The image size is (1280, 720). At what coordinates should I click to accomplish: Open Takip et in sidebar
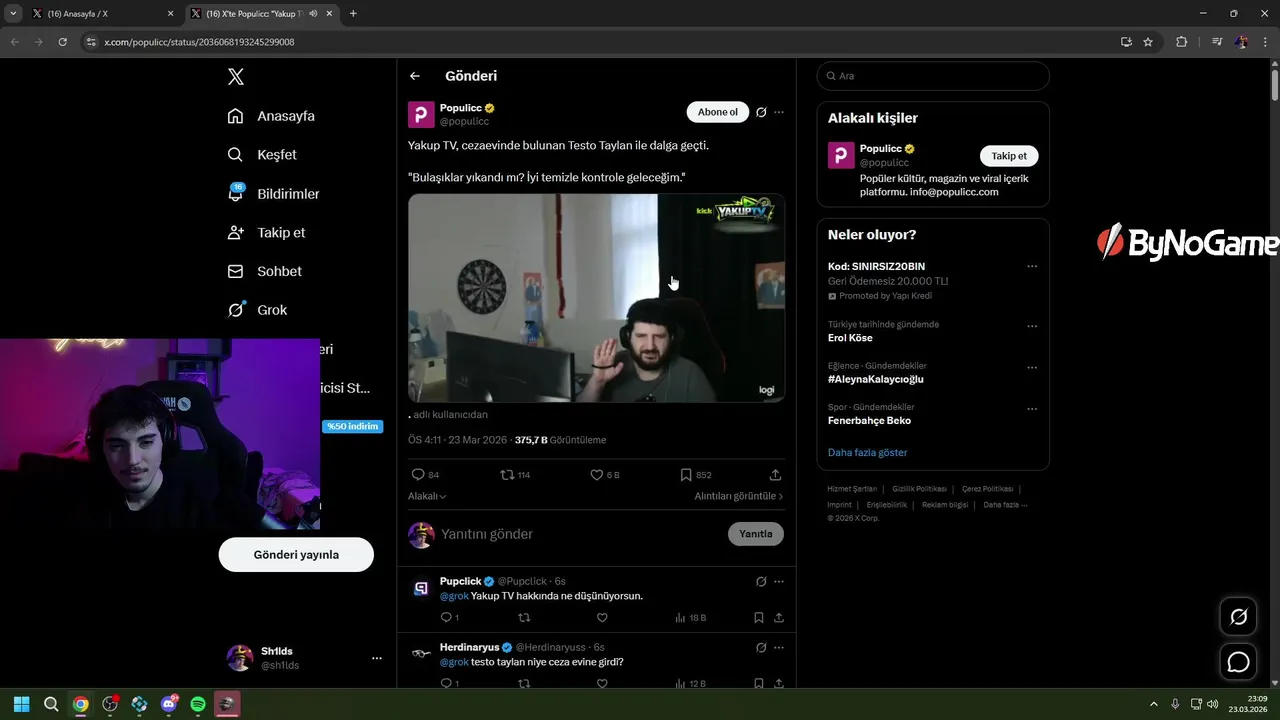pos(266,232)
